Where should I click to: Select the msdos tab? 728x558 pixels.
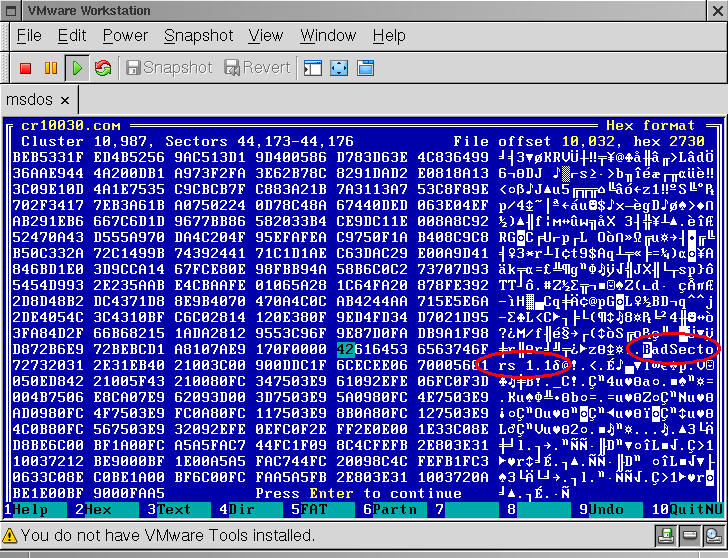(39, 100)
